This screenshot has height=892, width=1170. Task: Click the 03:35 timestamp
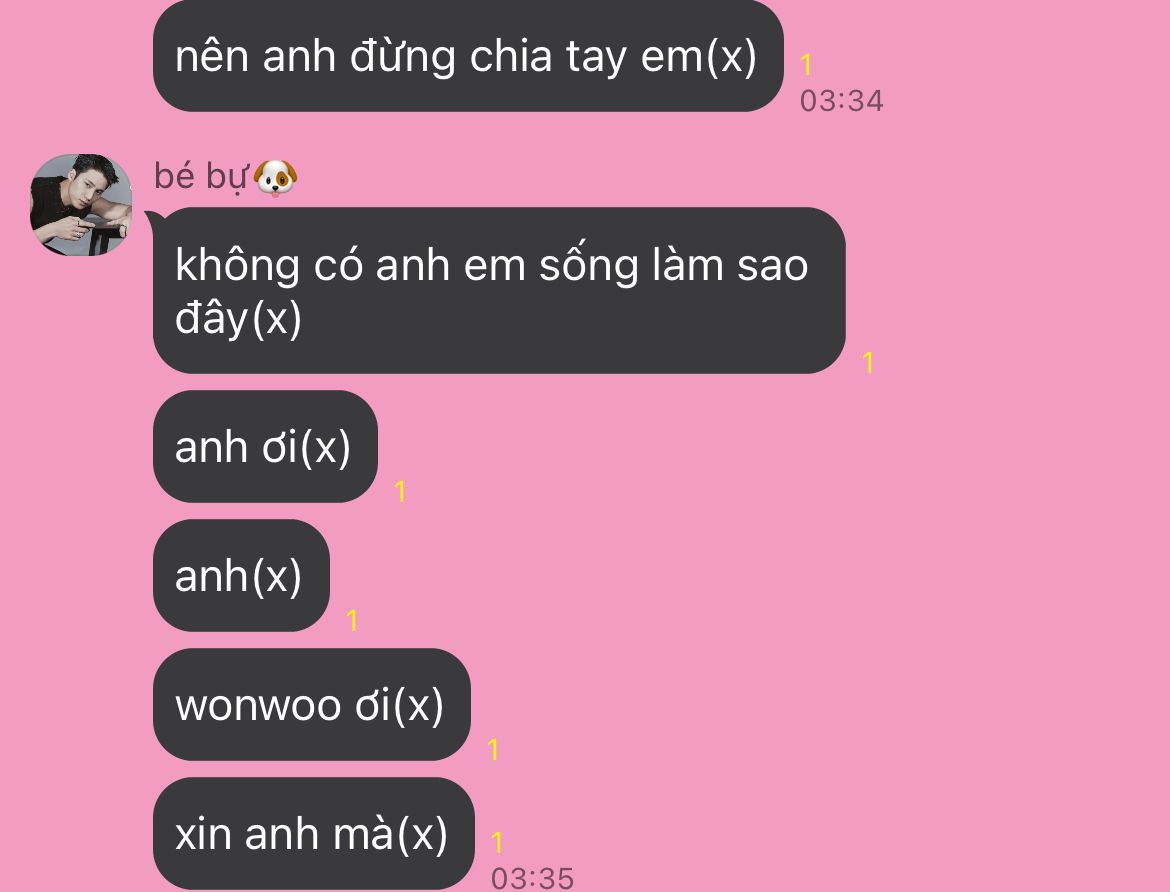pyautogui.click(x=532, y=878)
